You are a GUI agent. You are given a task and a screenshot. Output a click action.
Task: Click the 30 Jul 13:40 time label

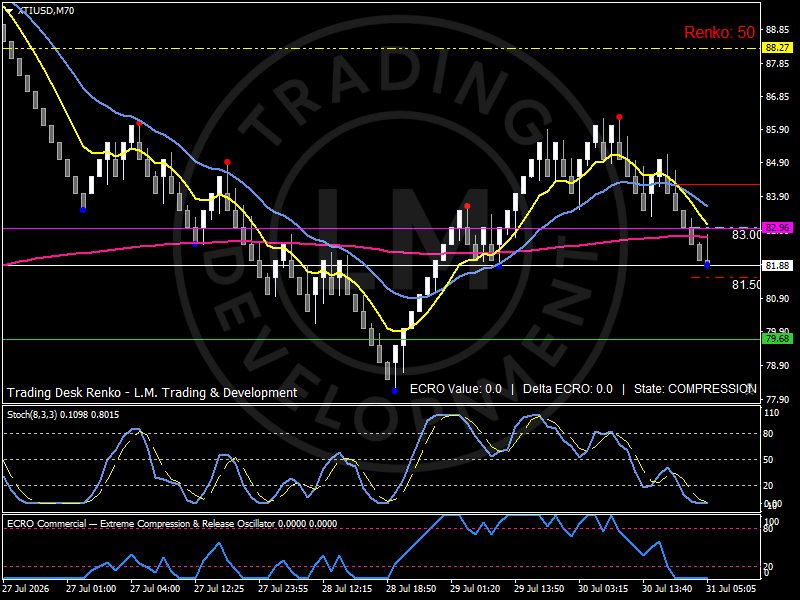[x=667, y=588]
